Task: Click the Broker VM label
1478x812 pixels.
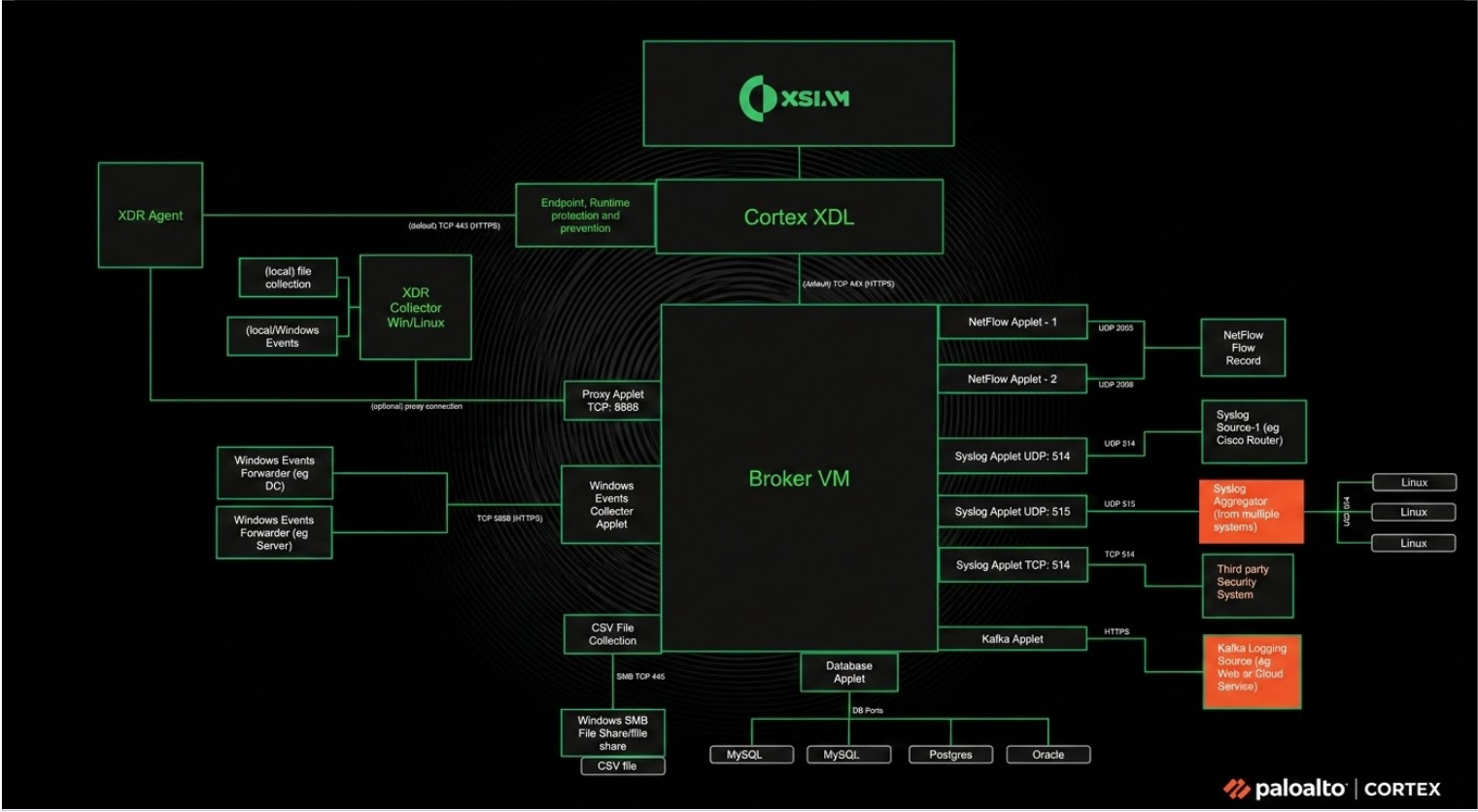Action: pos(799,479)
